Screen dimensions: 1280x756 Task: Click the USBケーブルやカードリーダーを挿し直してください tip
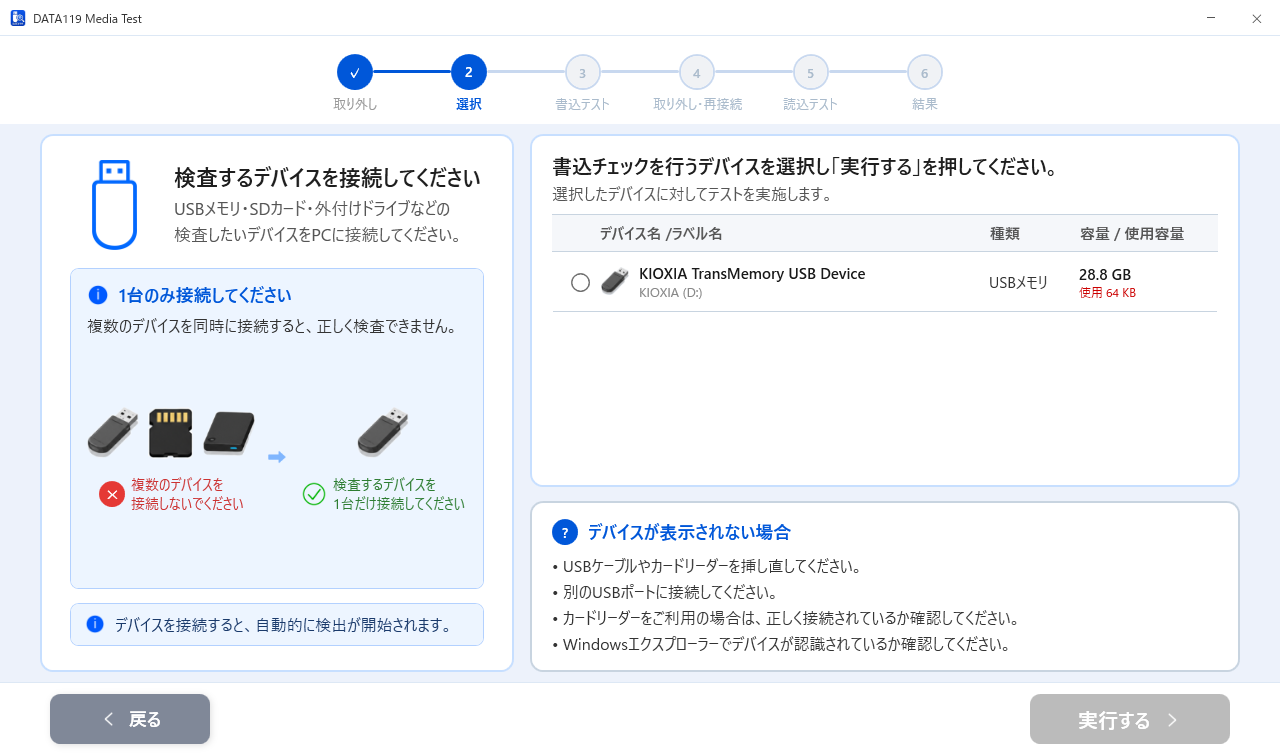click(x=707, y=566)
